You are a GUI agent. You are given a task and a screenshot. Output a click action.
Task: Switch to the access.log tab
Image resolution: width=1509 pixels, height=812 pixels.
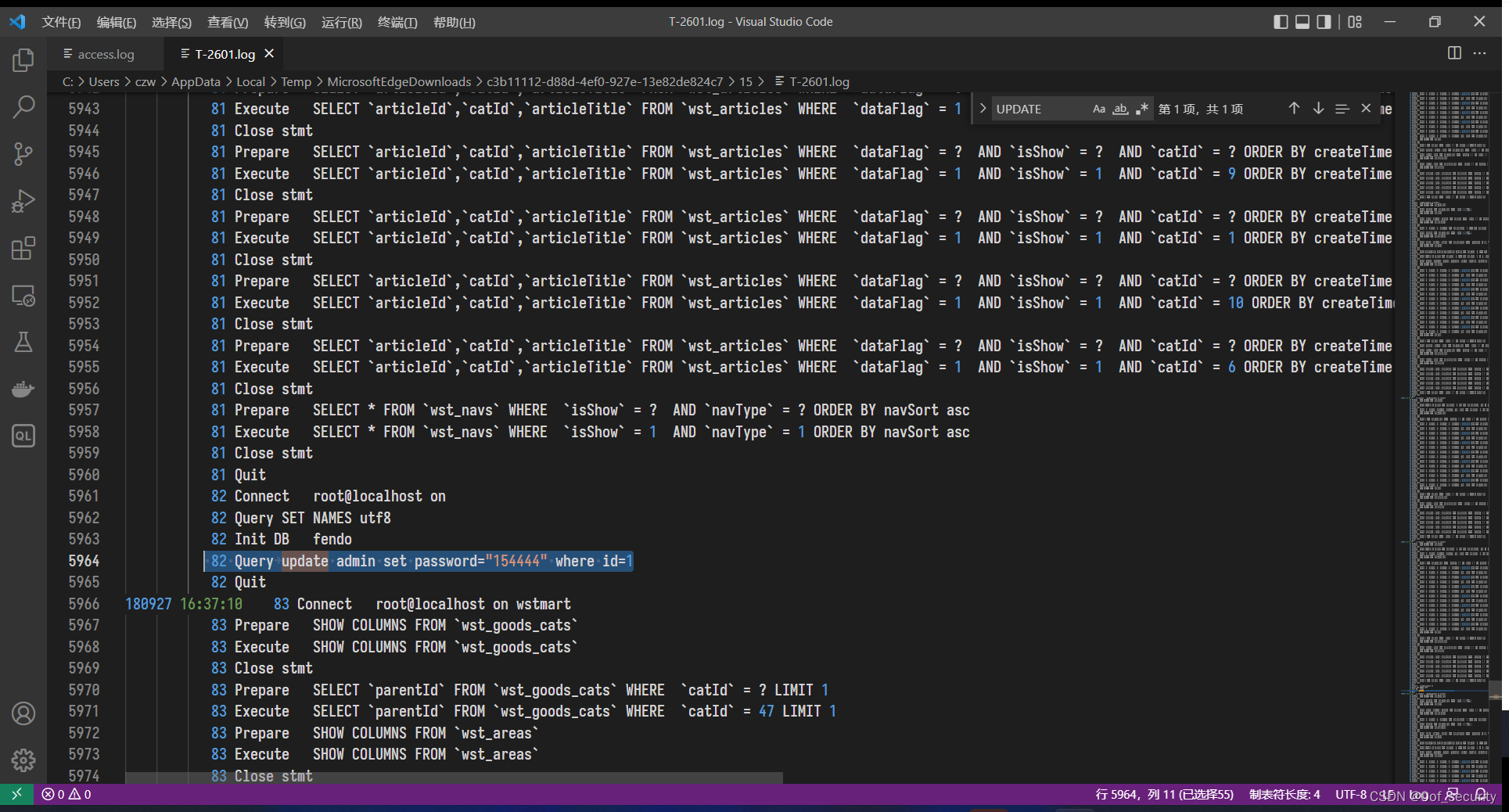pos(106,54)
